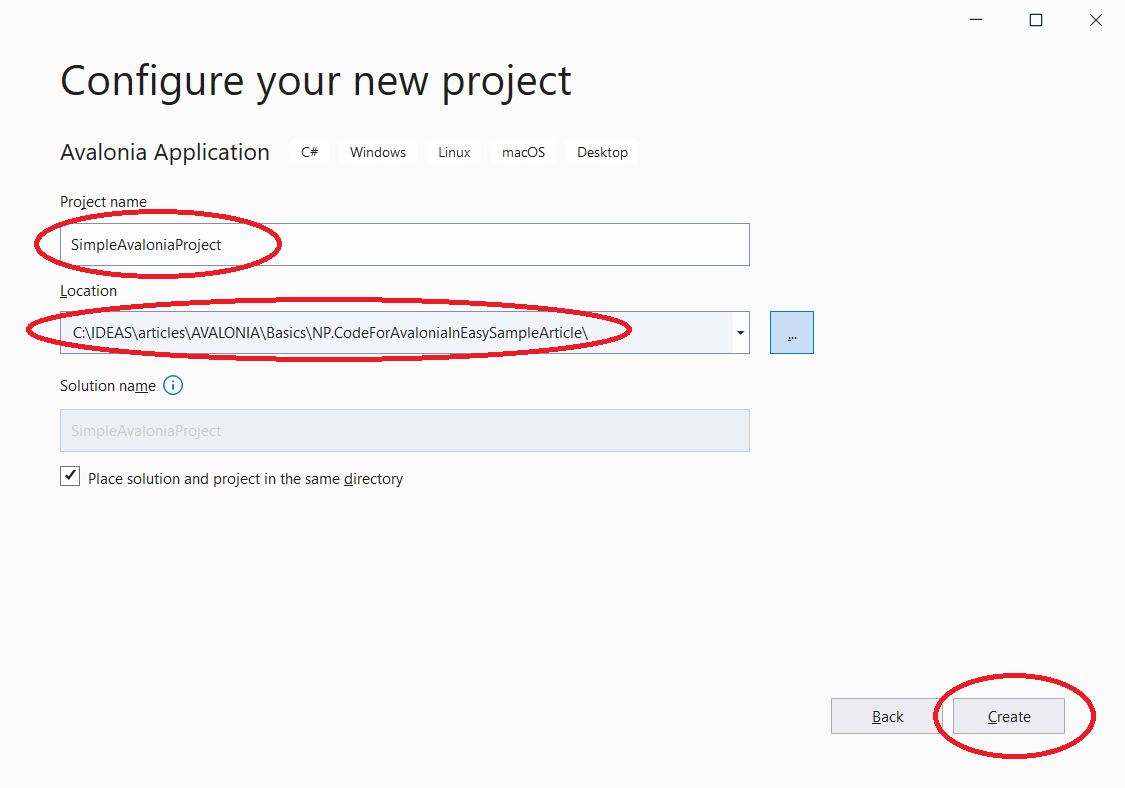Click the Create button
The width and height of the screenshot is (1125, 788).
point(1008,716)
